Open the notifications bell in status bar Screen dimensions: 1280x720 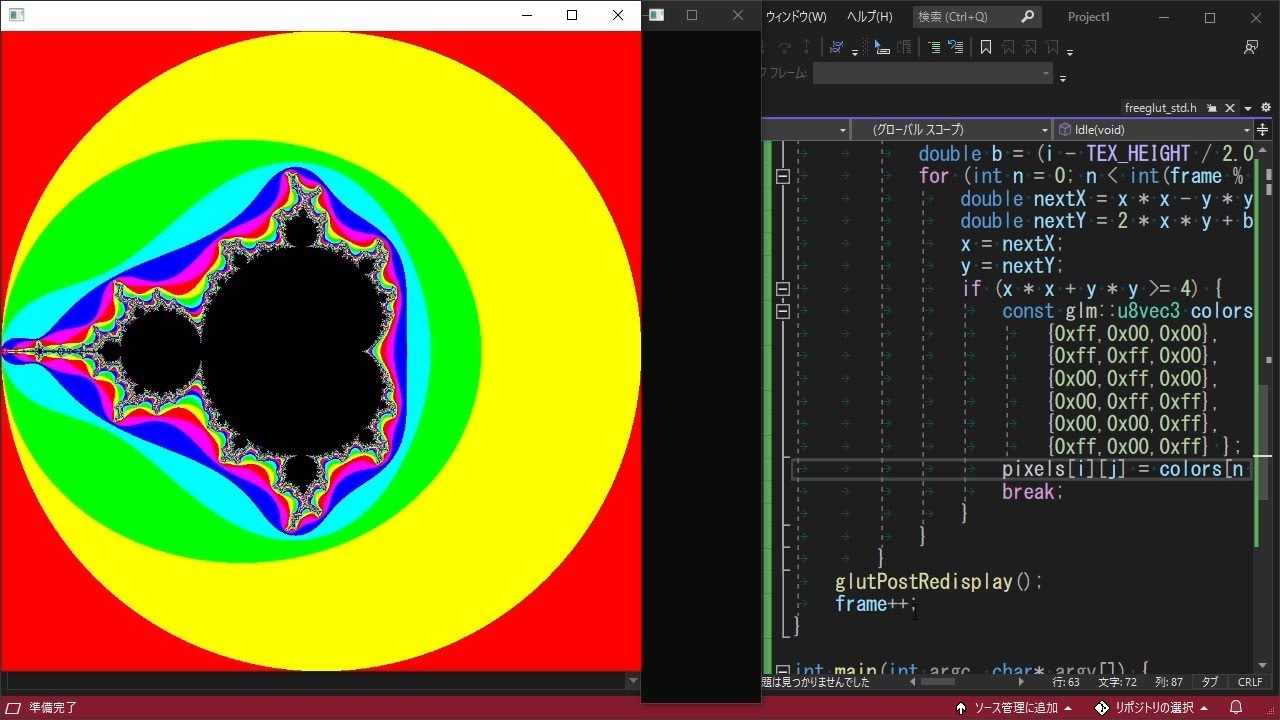(x=1235, y=708)
